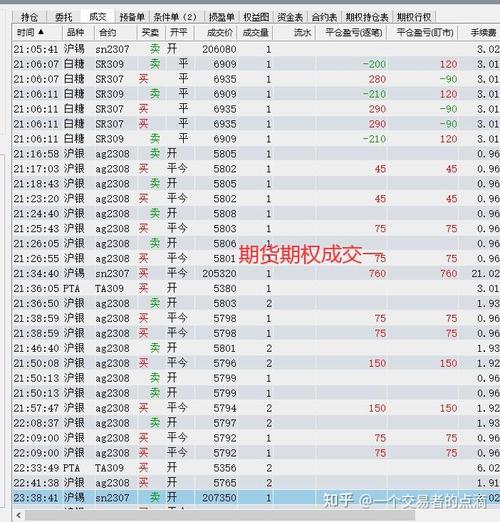Select the 22:41:38 沪银 row
The image size is (500, 522).
click(x=256, y=483)
